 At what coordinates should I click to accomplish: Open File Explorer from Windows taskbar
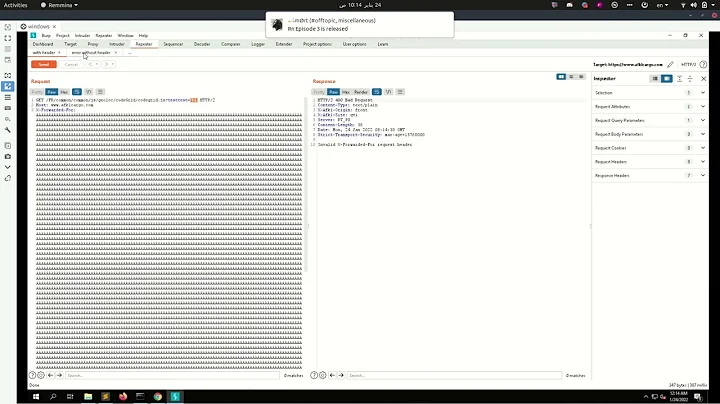pos(88,397)
